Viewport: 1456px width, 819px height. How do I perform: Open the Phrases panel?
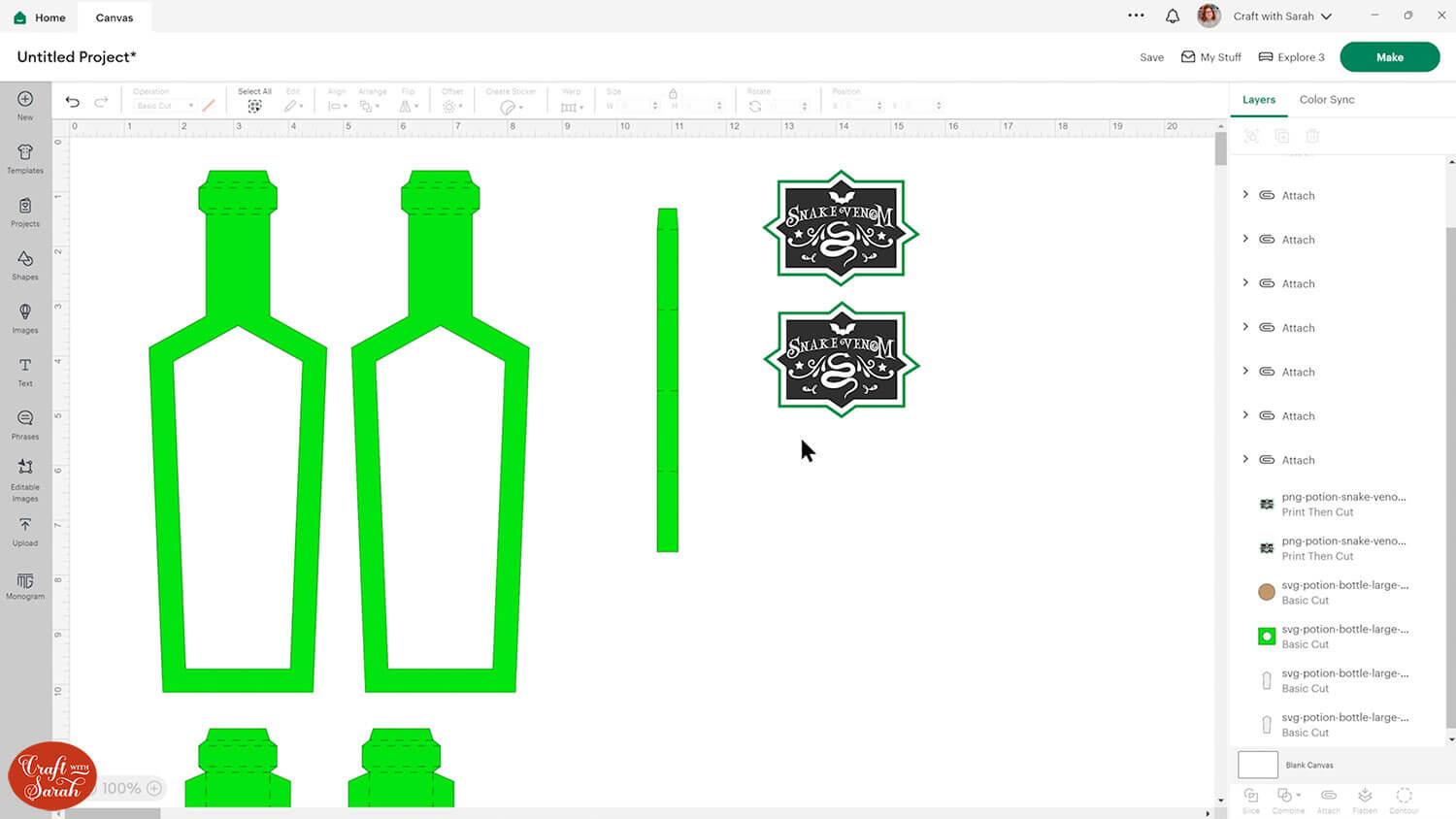(25, 424)
